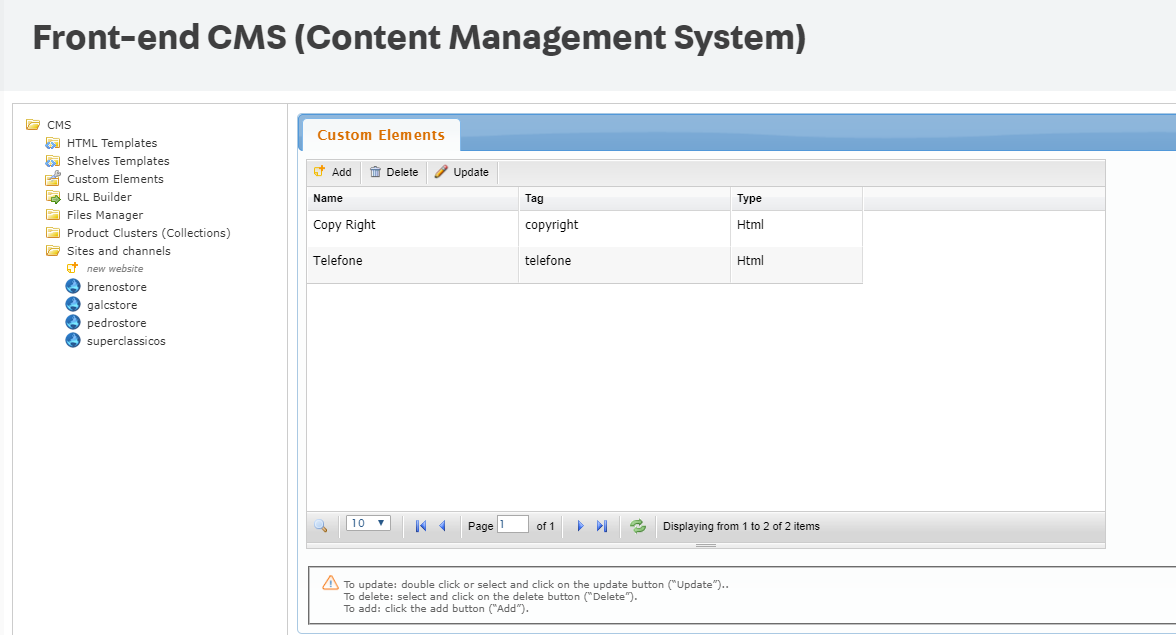Collapse the Sites and channels folder
The height and width of the screenshot is (635, 1176).
pyautogui.click(x=52, y=251)
